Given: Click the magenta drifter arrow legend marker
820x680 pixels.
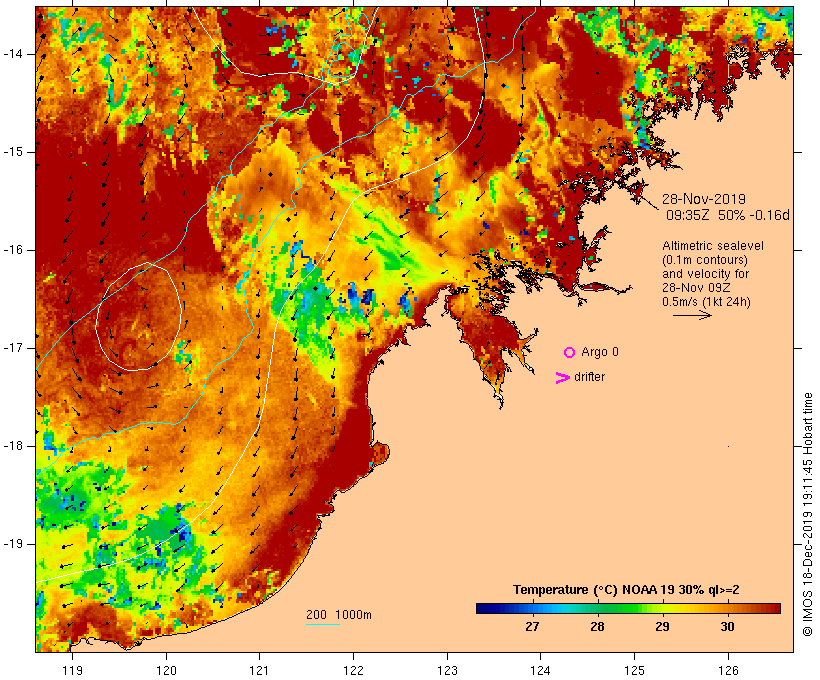Looking at the screenshot, I should click(x=562, y=378).
